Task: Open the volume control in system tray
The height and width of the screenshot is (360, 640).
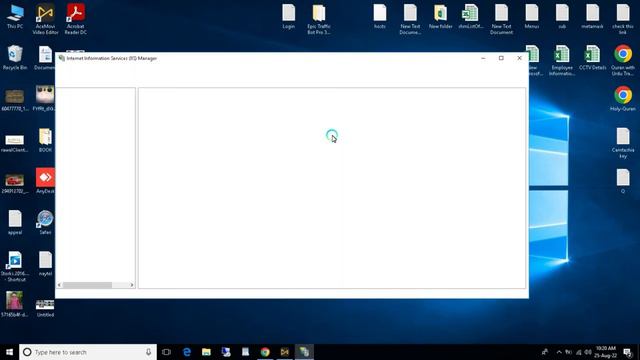Action: tap(588, 352)
